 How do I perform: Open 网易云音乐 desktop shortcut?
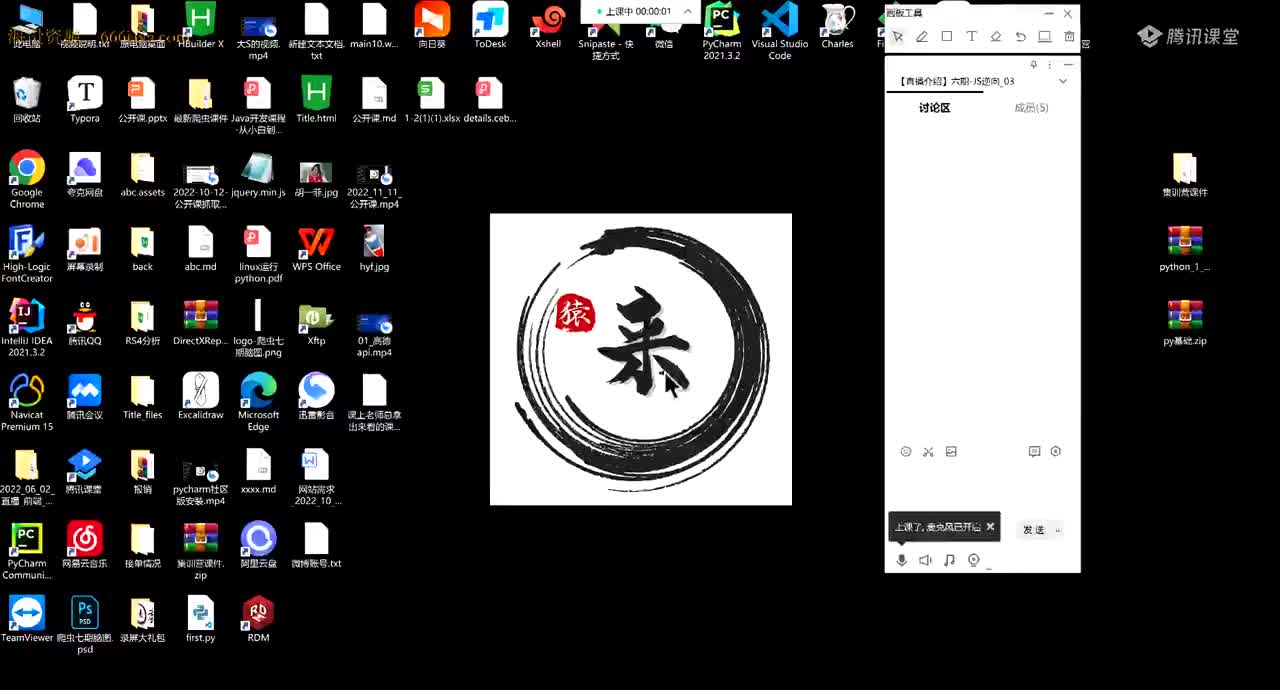pyautogui.click(x=85, y=545)
